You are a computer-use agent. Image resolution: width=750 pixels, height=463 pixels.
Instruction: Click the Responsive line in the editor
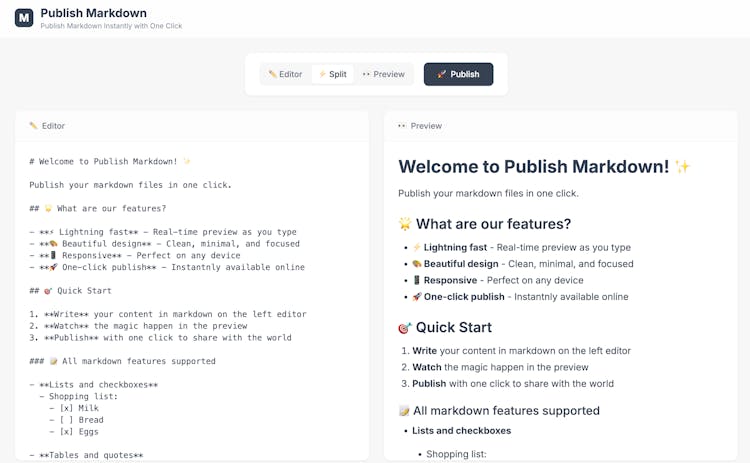135,255
